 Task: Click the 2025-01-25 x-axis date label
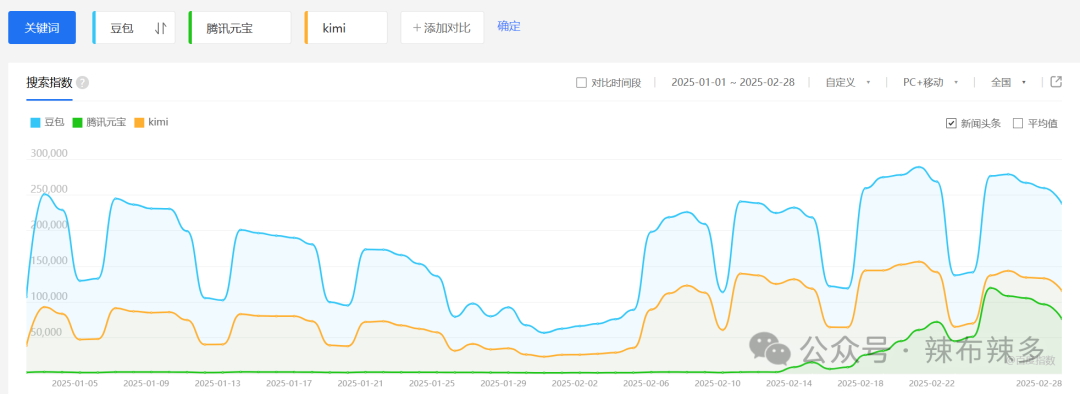pos(433,382)
